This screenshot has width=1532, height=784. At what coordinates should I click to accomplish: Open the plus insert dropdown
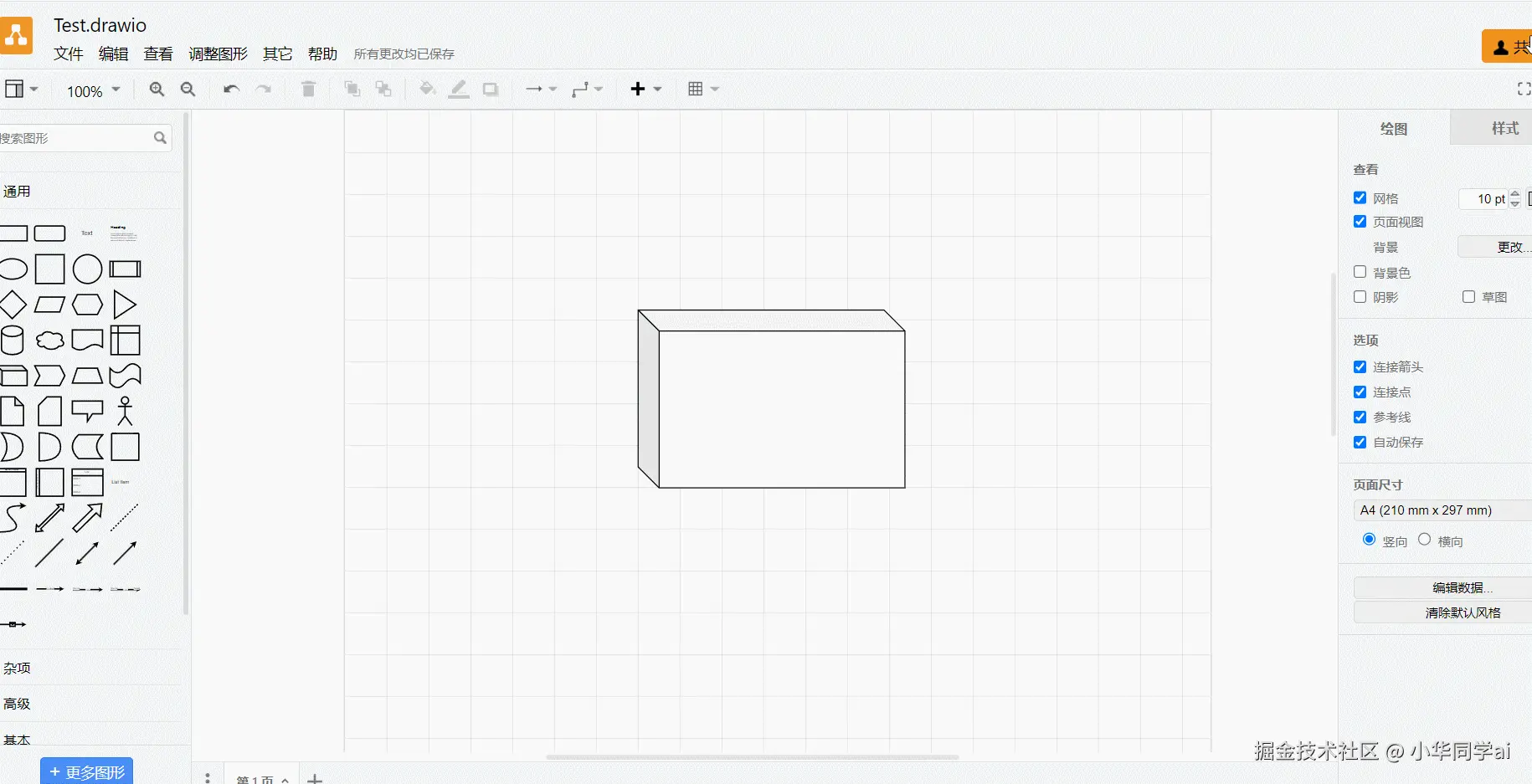pos(645,89)
